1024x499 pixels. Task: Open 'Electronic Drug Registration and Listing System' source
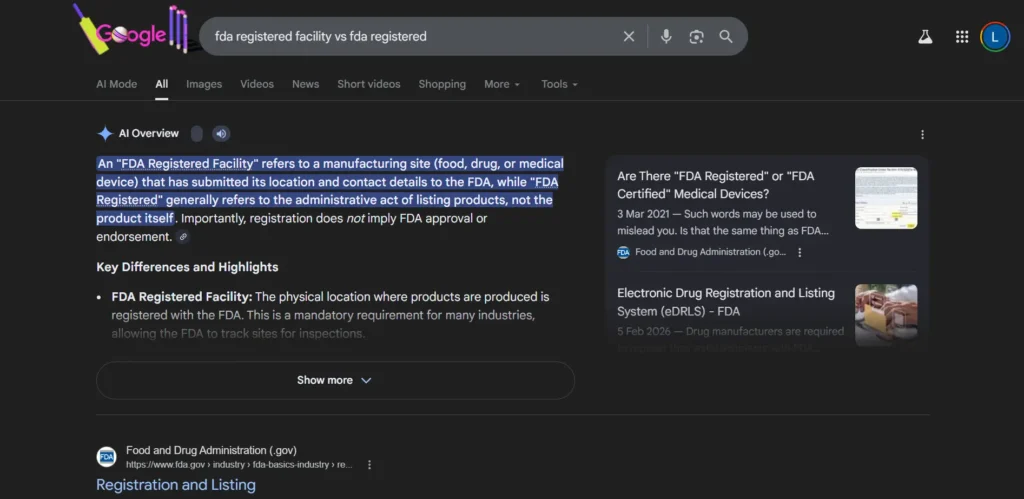(x=725, y=301)
